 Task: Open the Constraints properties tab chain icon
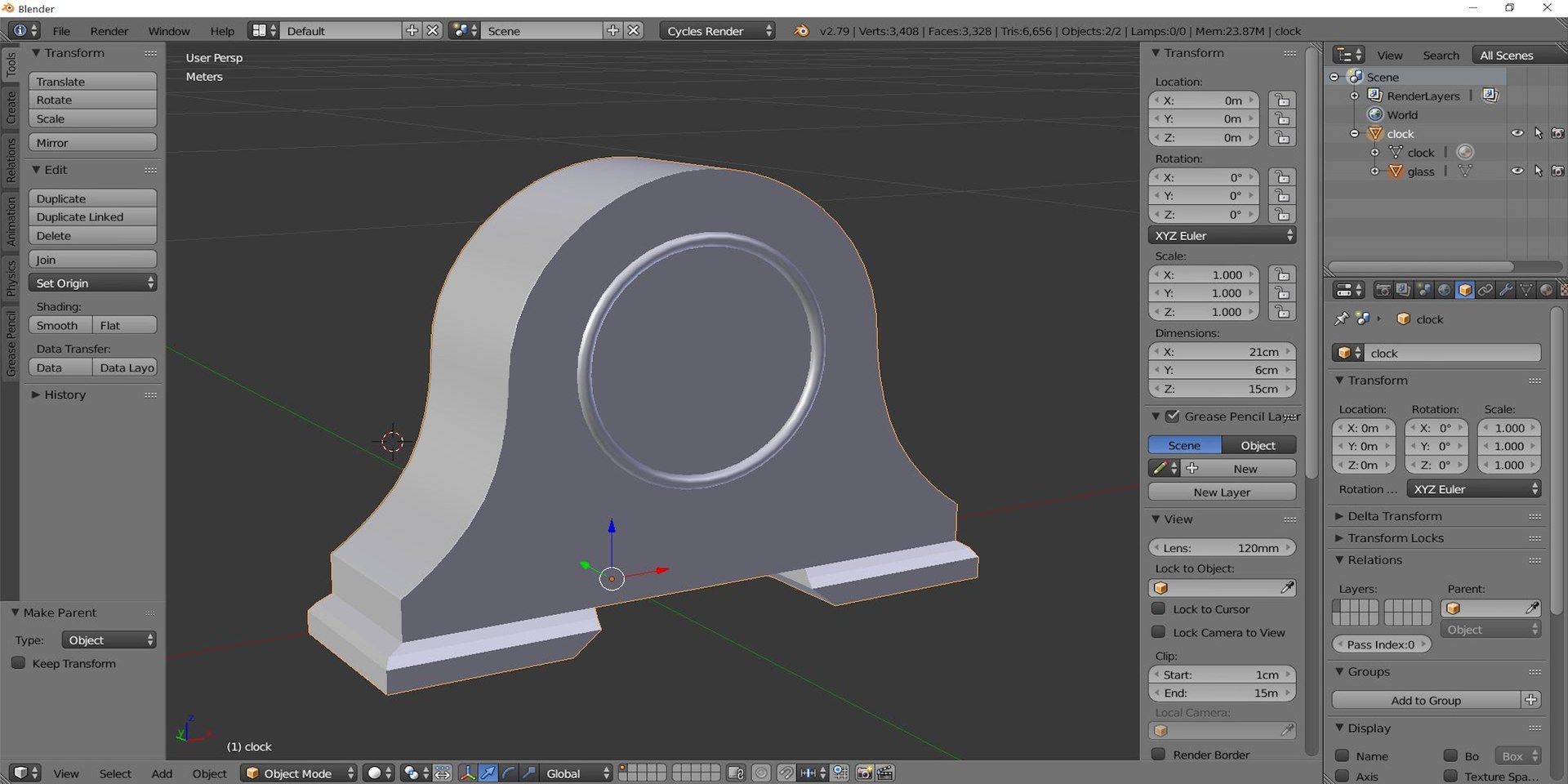click(1485, 290)
